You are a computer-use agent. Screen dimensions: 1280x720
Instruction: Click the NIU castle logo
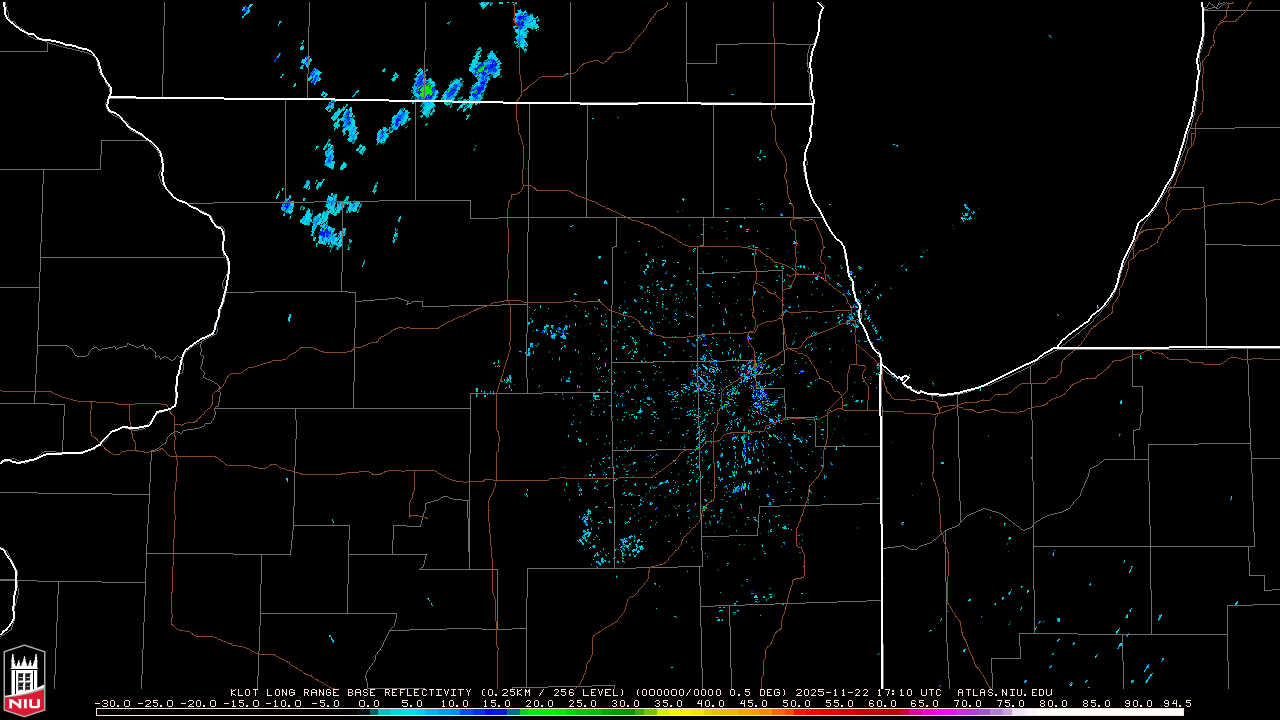[x=24, y=682]
